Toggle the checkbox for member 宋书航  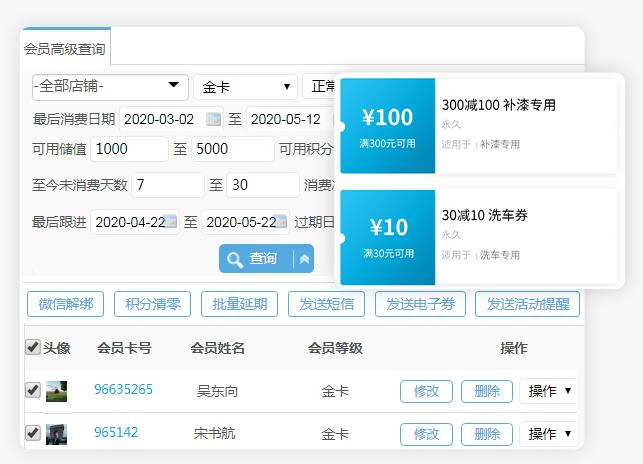(33, 433)
